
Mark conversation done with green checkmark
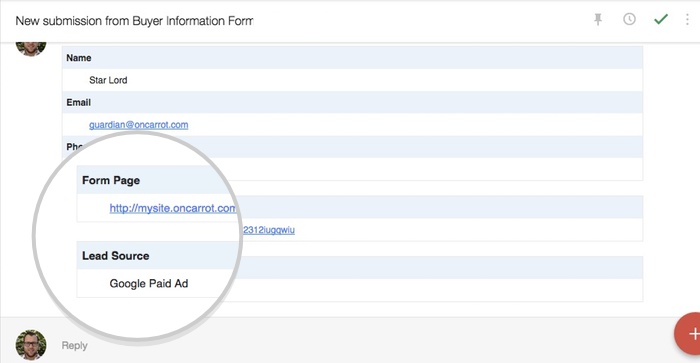tap(661, 19)
